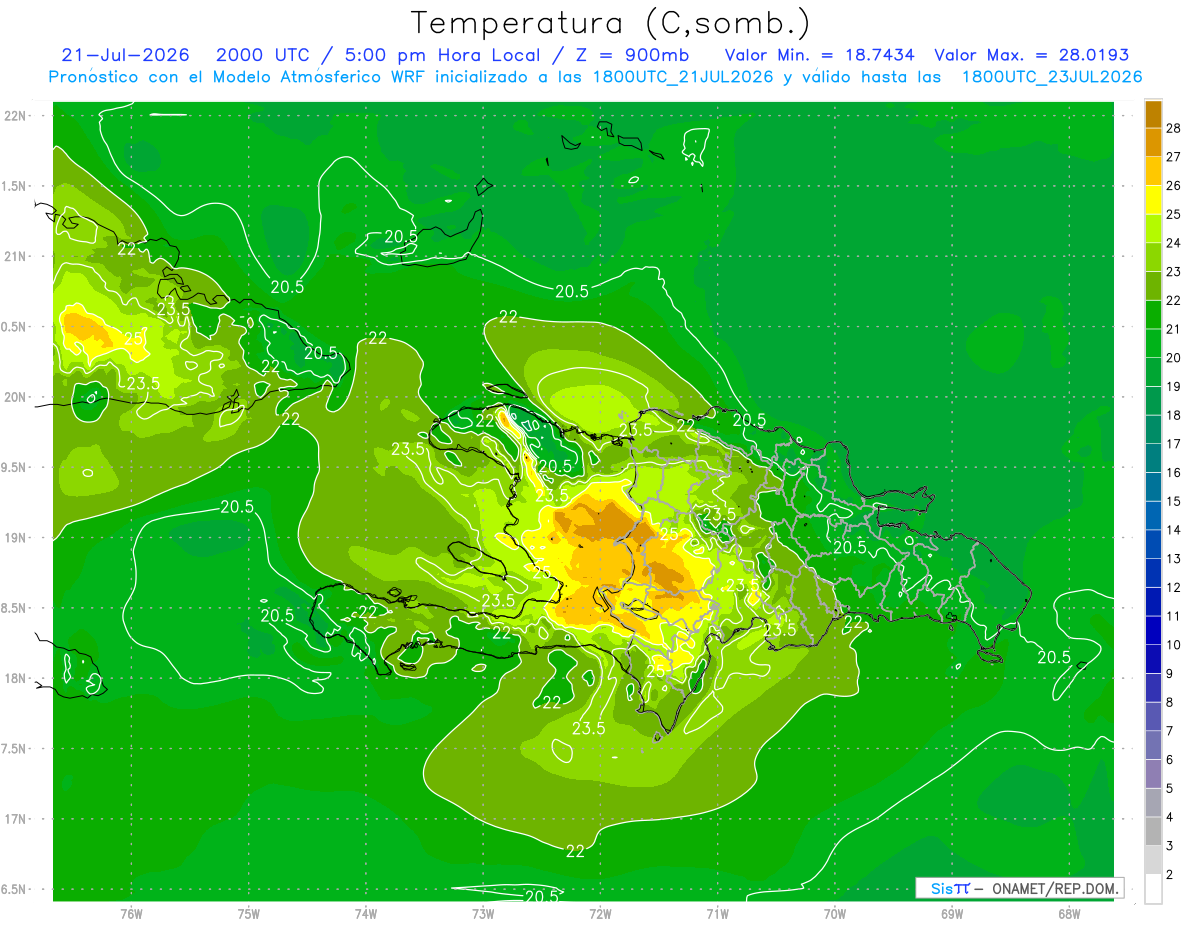Click yellow legend swatch between 25 and 26

point(1153,200)
